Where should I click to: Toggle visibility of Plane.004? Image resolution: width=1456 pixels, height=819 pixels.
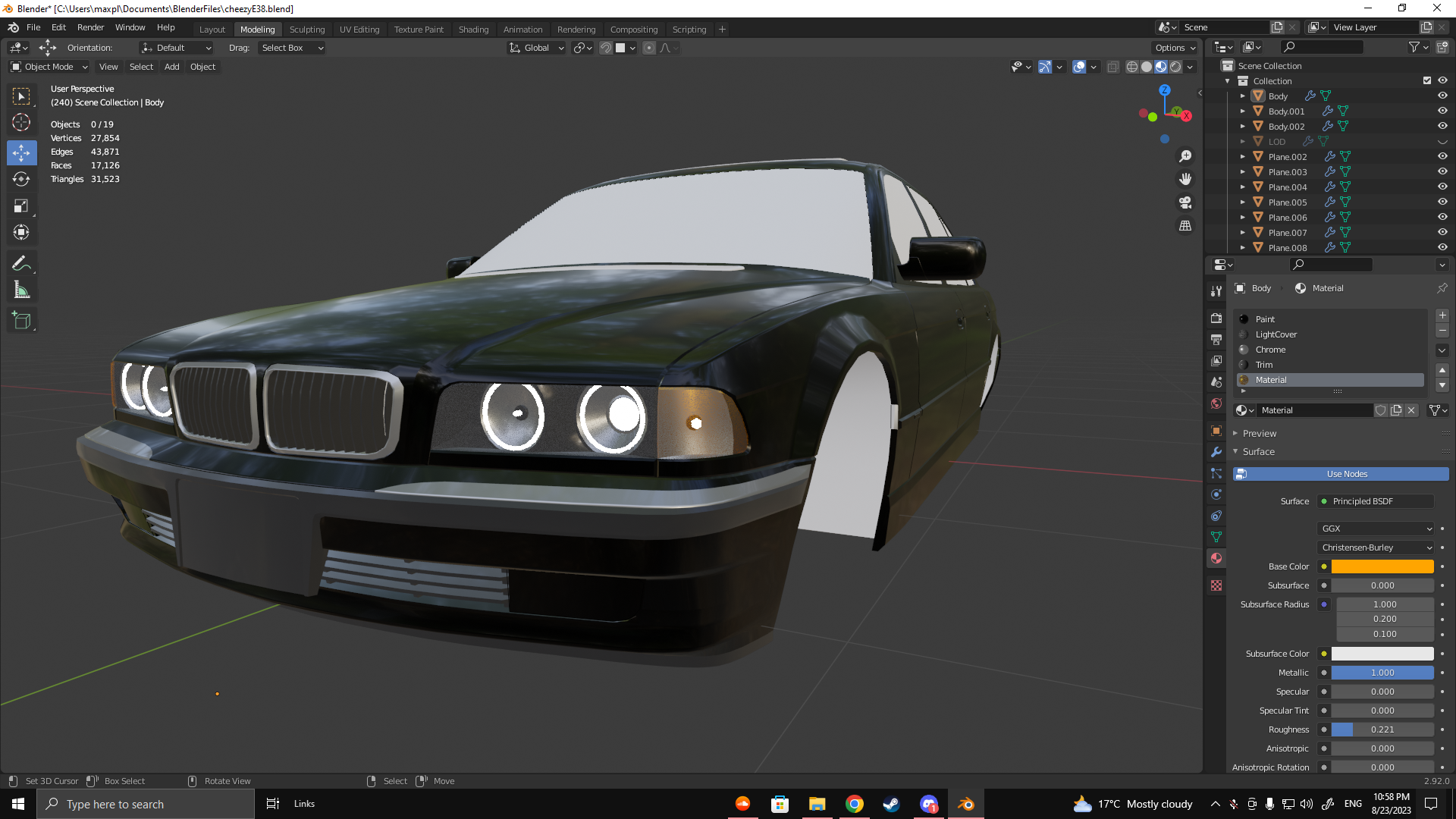pos(1442,187)
